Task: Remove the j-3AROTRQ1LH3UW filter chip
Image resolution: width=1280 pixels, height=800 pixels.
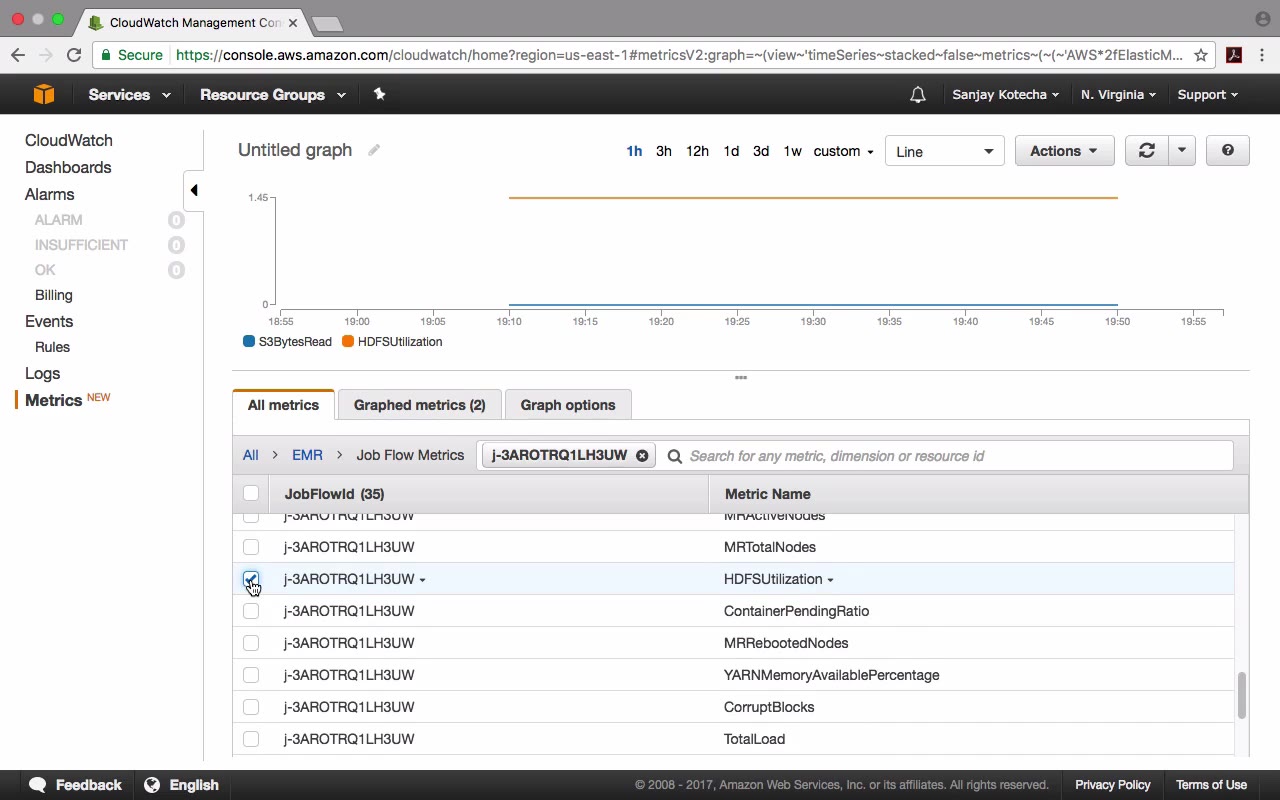Action: coord(642,456)
